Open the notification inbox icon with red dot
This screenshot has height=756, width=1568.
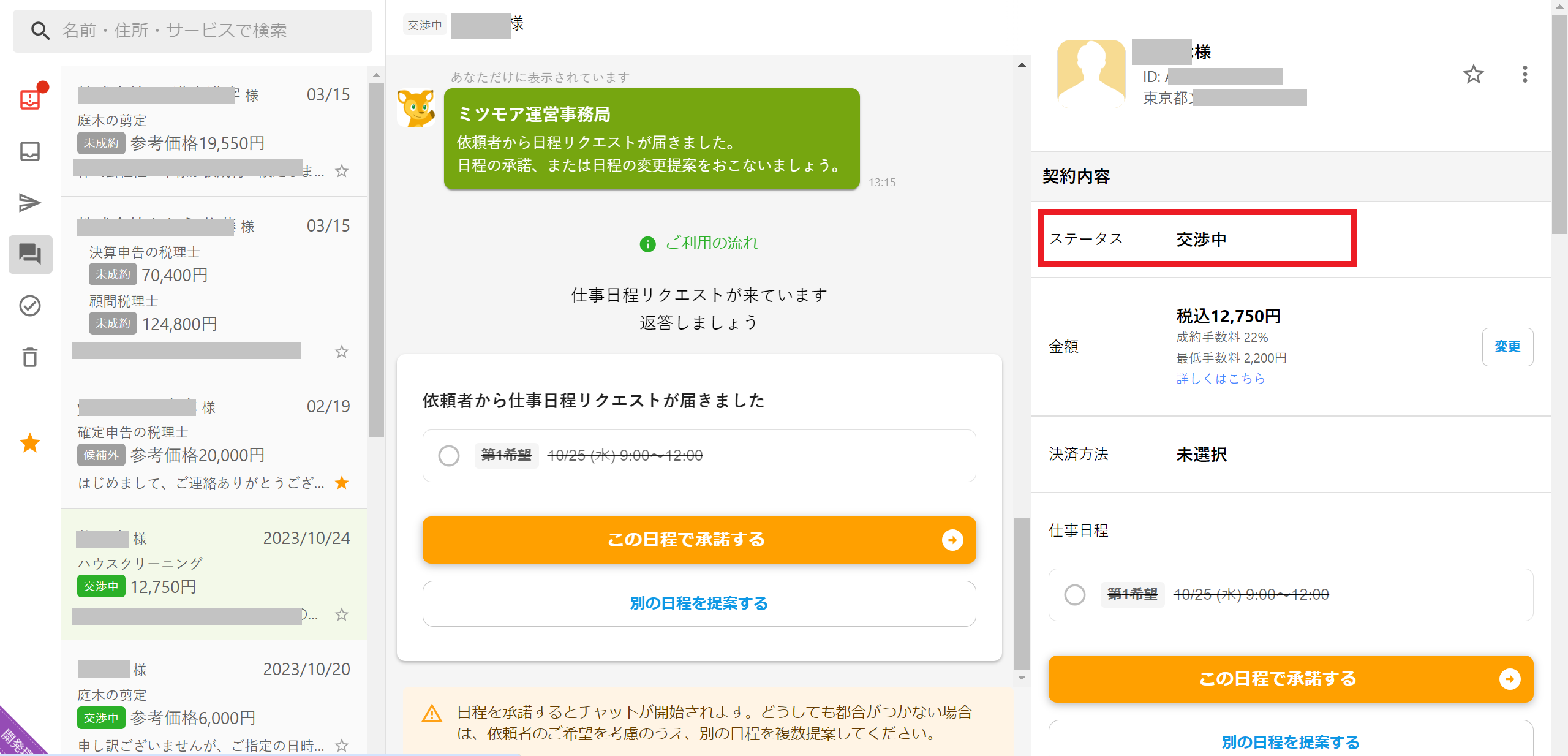coord(30,99)
